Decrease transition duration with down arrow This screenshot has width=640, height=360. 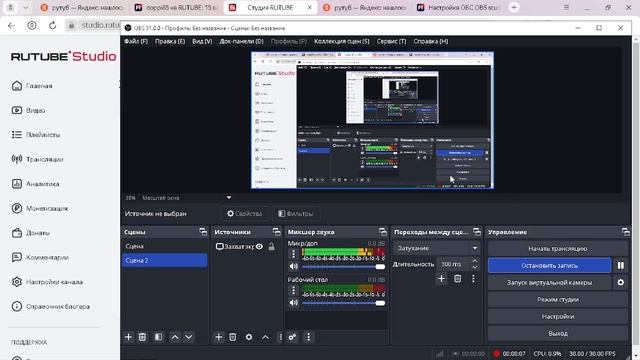tap(474, 267)
